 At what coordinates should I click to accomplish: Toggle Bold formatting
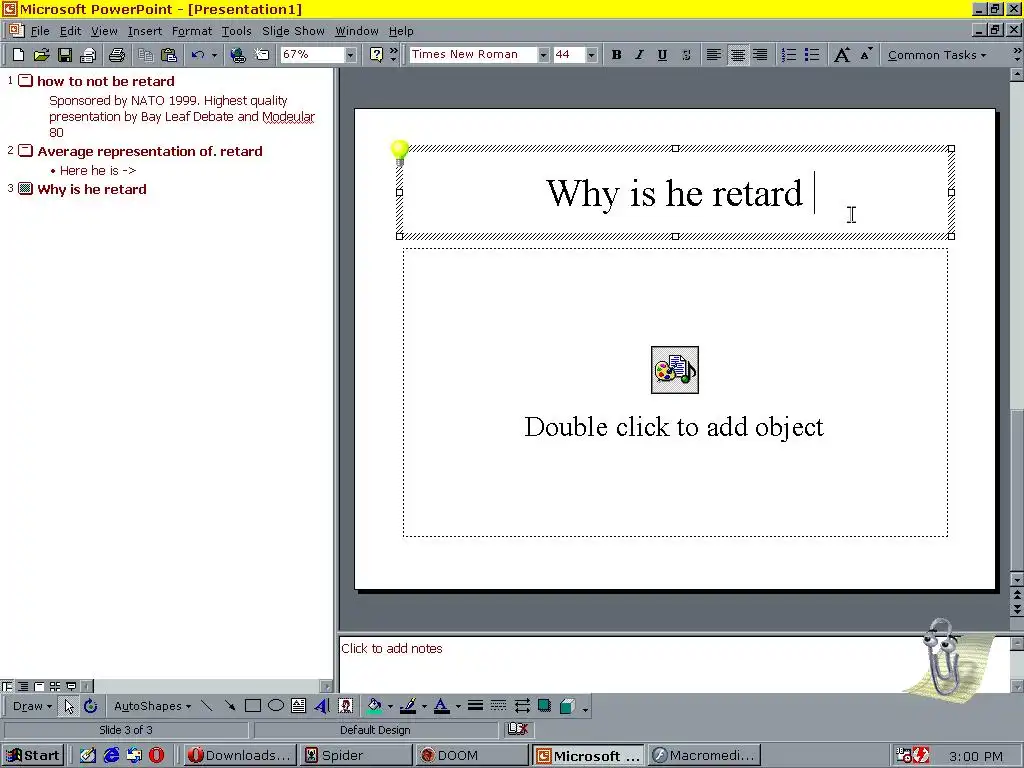[616, 55]
